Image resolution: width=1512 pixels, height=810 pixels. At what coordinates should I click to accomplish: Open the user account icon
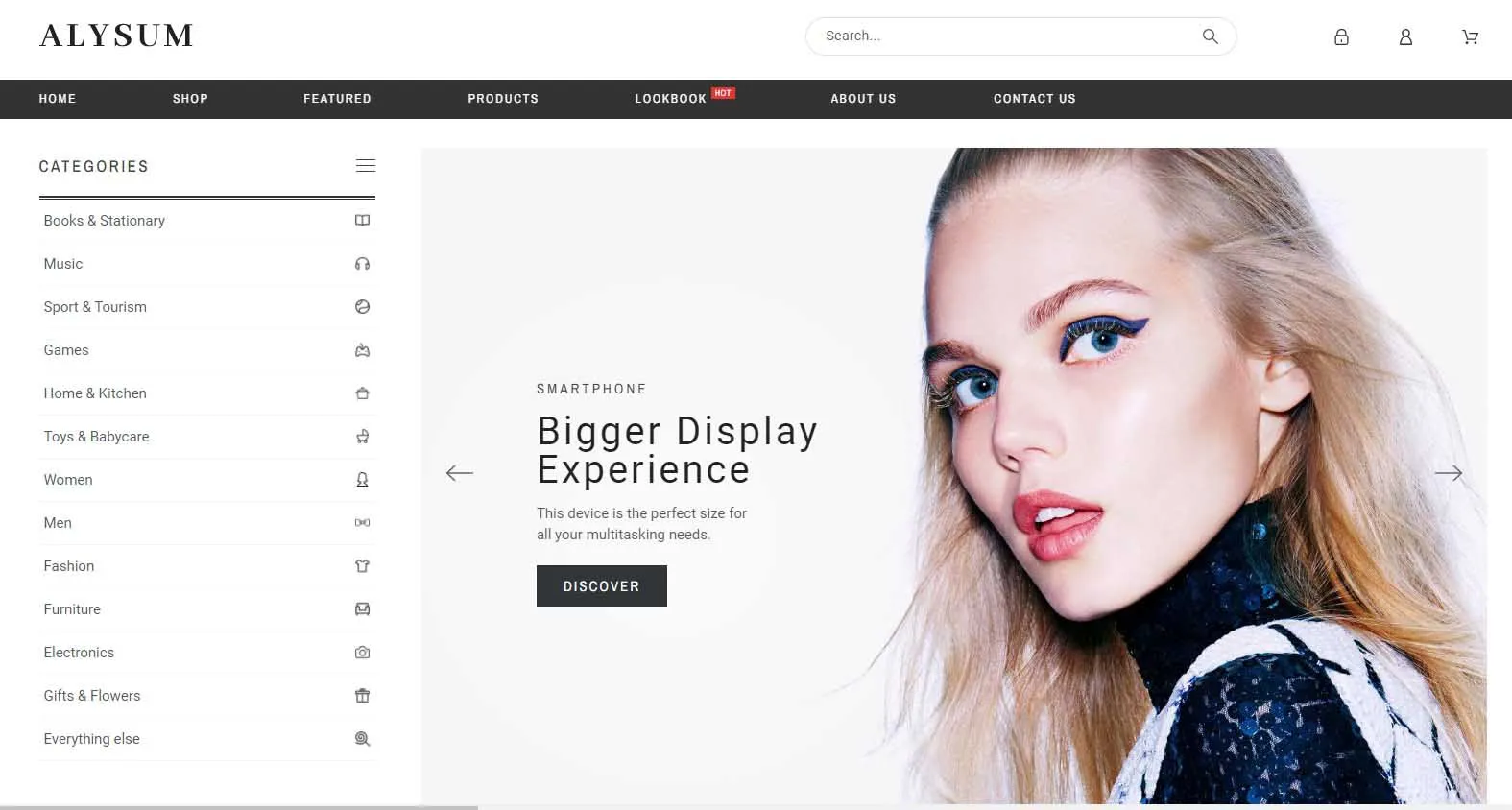coord(1405,37)
